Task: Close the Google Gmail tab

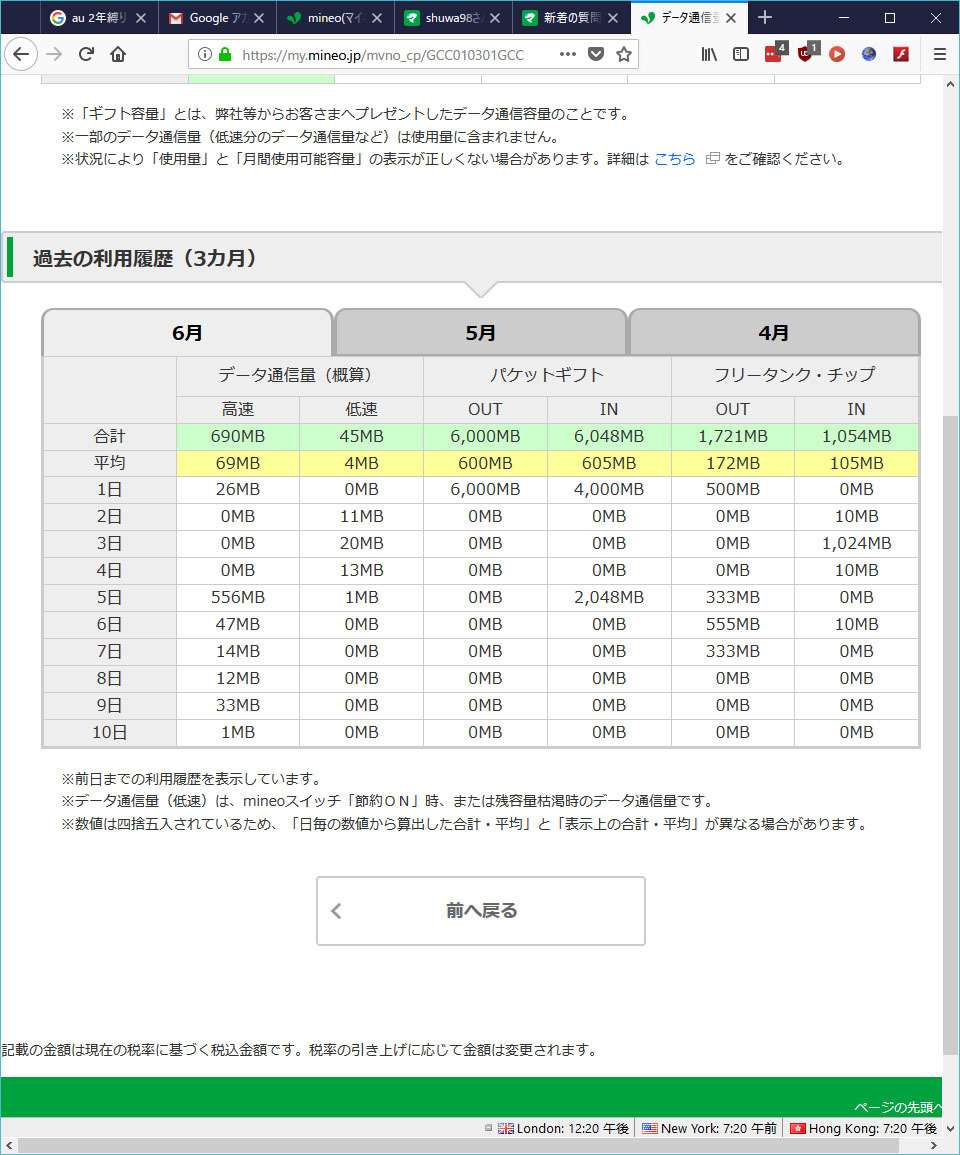Action: coord(259,18)
